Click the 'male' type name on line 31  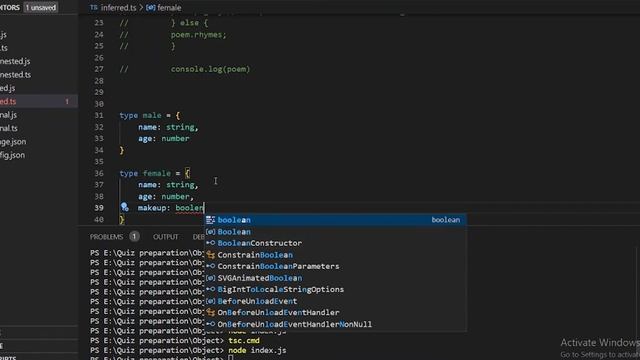pos(152,116)
